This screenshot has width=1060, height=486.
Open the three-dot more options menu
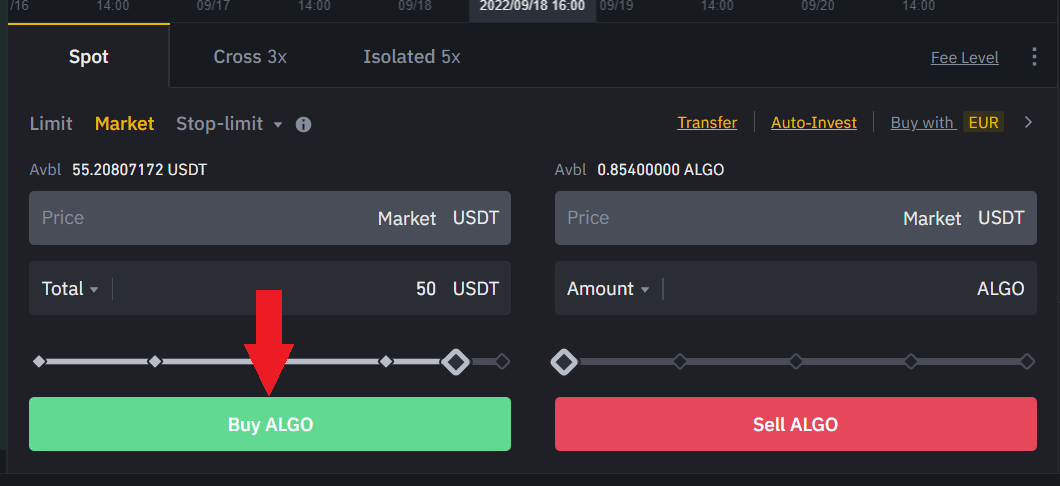(x=1034, y=57)
